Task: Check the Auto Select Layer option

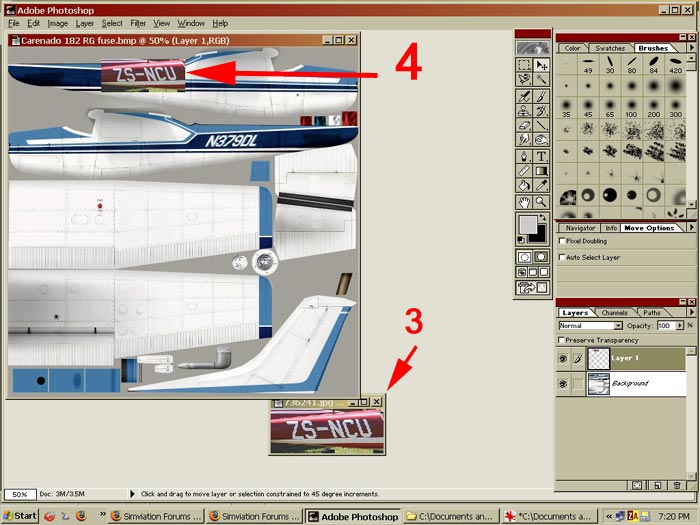Action: point(561,257)
